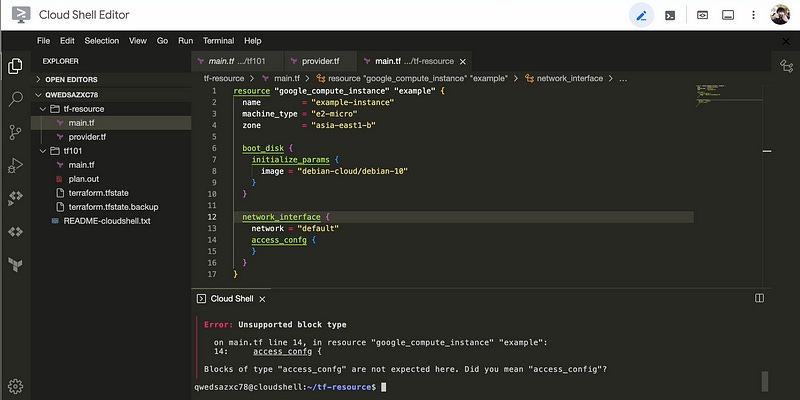Open the Terminal menu
Screen dimensions: 800x400
click(x=218, y=41)
